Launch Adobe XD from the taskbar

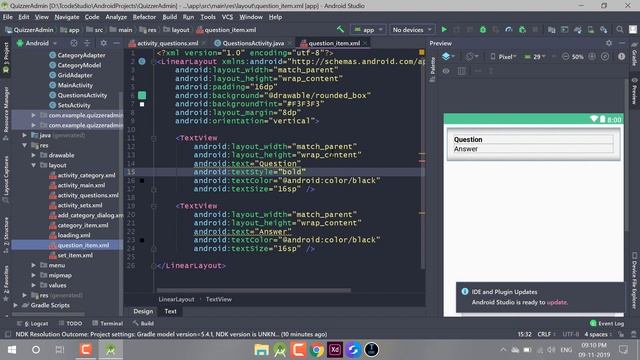335,350
